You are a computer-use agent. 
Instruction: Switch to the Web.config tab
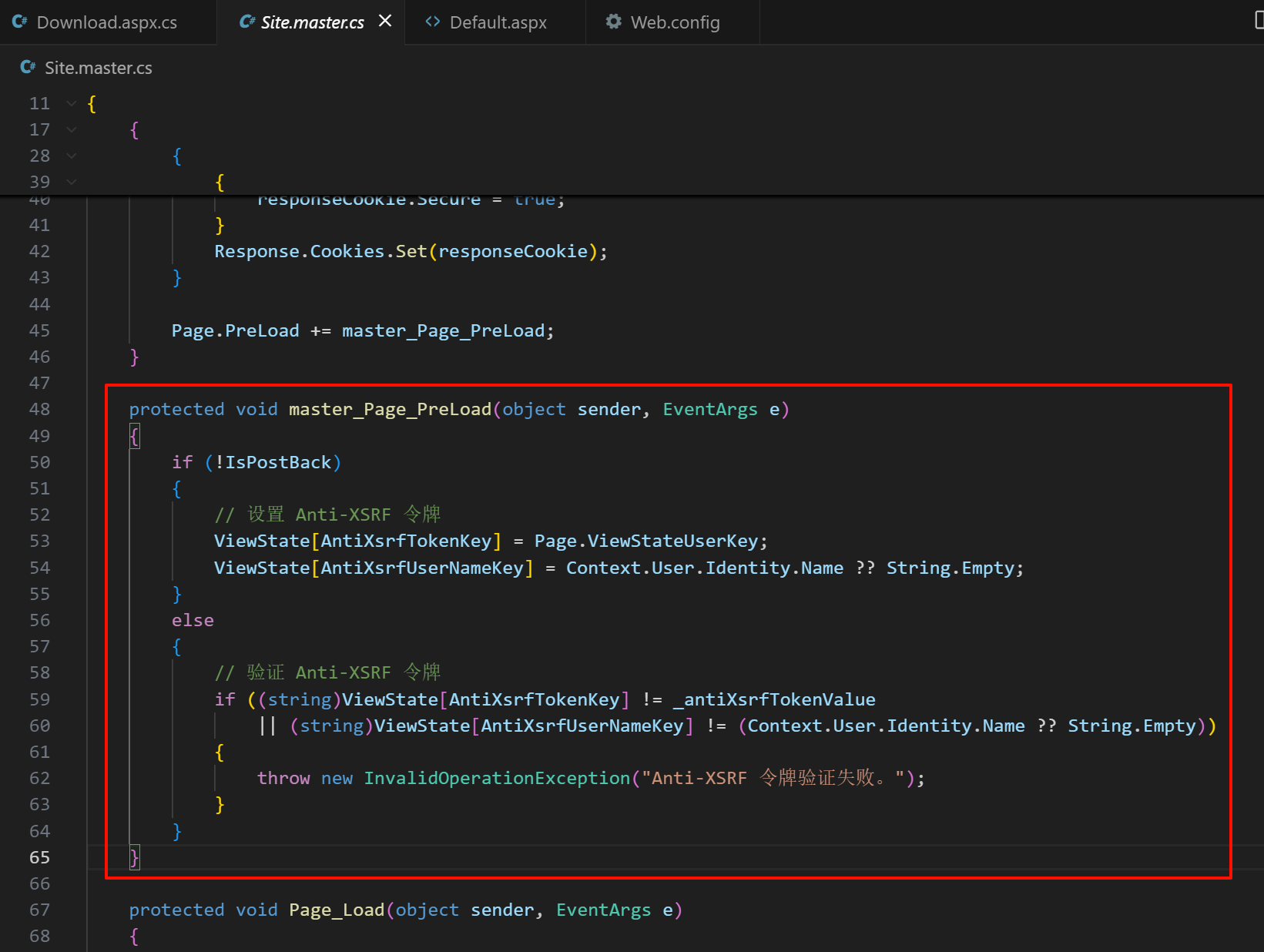pos(675,22)
